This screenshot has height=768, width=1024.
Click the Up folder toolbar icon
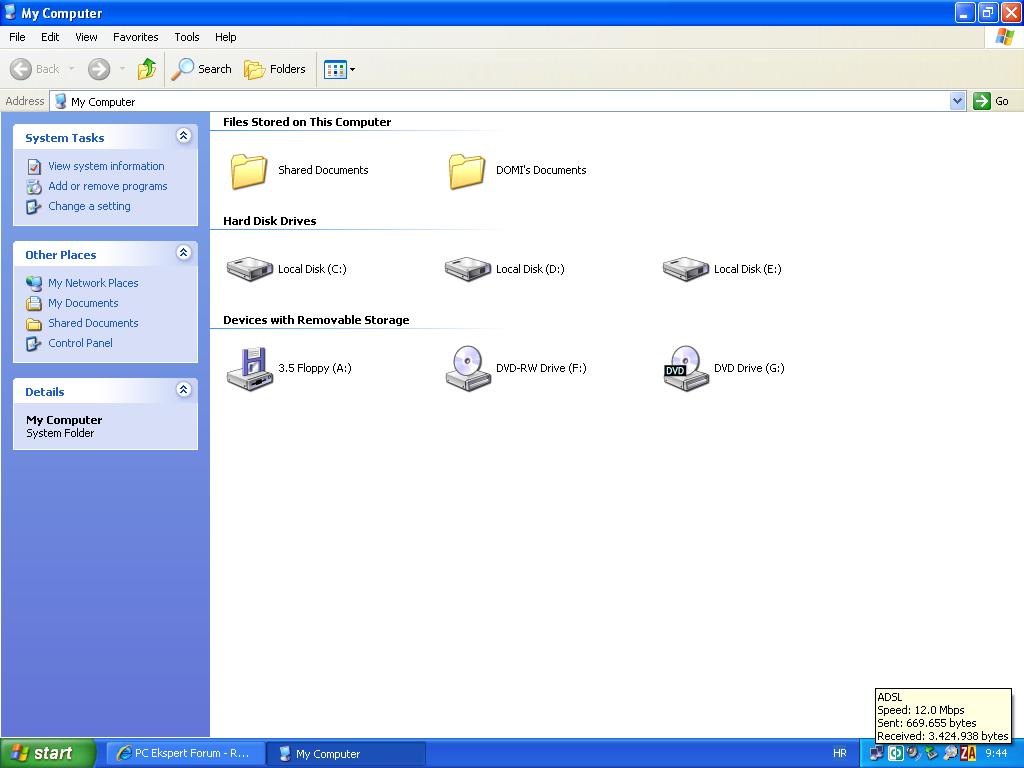[147, 69]
